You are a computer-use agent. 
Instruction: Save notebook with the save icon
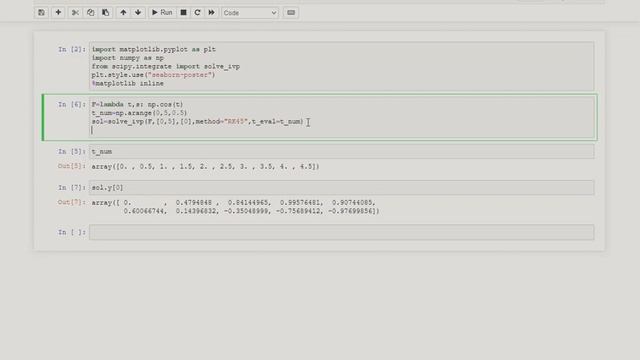pos(41,13)
